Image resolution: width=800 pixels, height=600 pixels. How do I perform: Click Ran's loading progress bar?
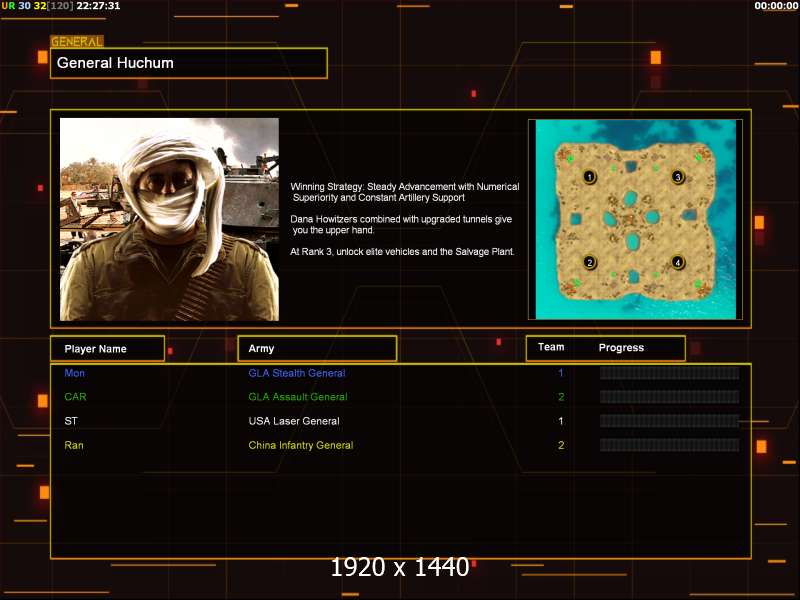tap(669, 445)
